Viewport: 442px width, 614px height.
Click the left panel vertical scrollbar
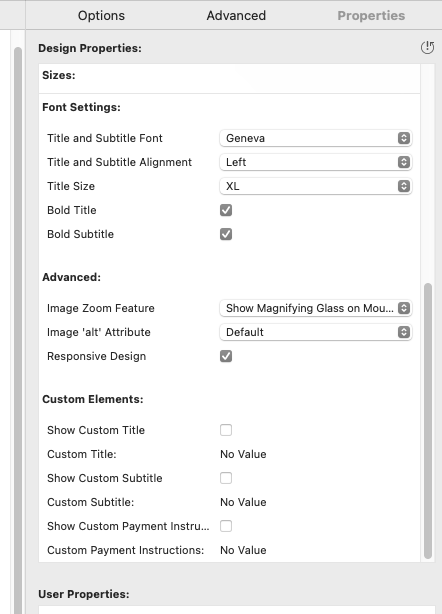pos(18,330)
